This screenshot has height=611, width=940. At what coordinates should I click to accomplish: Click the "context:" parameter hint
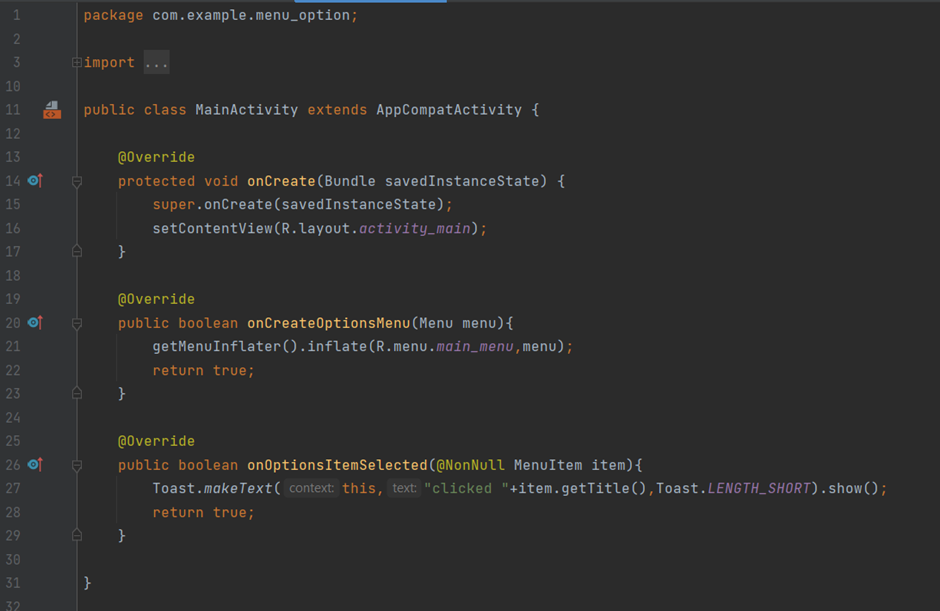310,488
